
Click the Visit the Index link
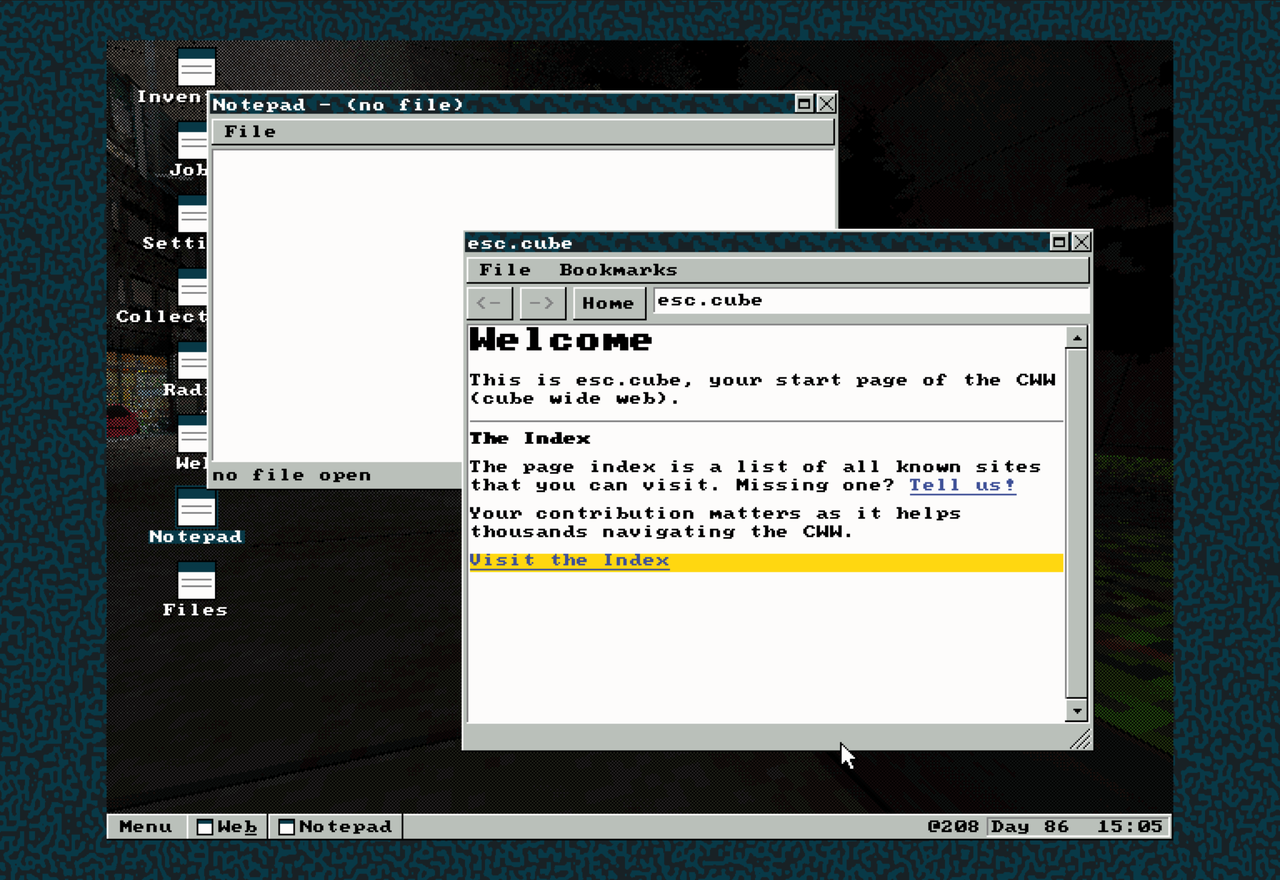(570, 561)
